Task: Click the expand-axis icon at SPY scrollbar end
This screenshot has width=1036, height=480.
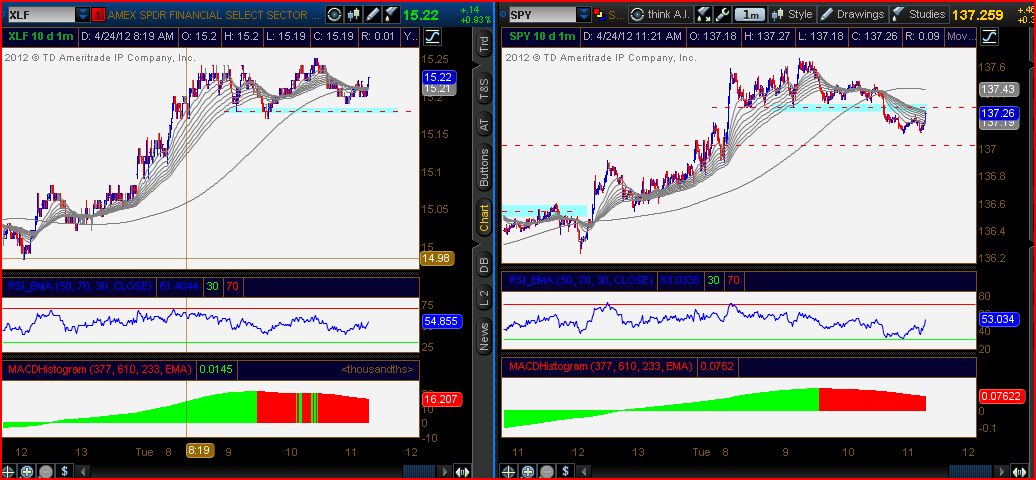Action: pos(1021,472)
